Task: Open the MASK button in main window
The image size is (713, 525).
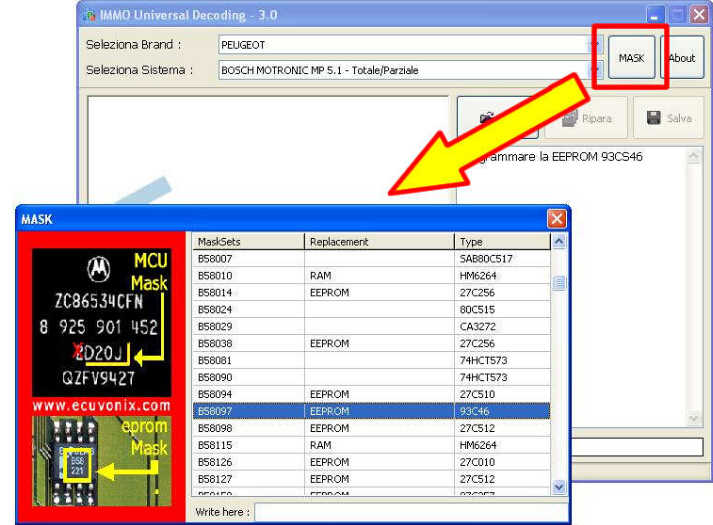Action: pos(632,57)
